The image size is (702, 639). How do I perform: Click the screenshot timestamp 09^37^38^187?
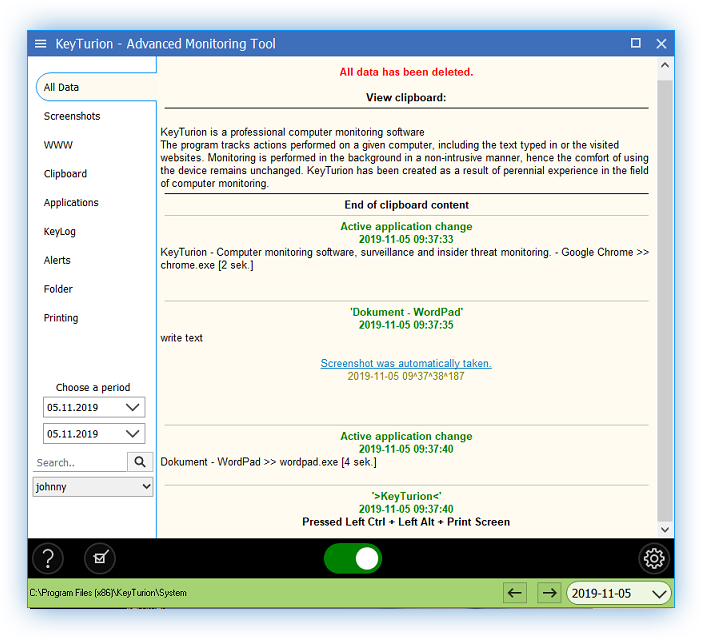pos(406,376)
